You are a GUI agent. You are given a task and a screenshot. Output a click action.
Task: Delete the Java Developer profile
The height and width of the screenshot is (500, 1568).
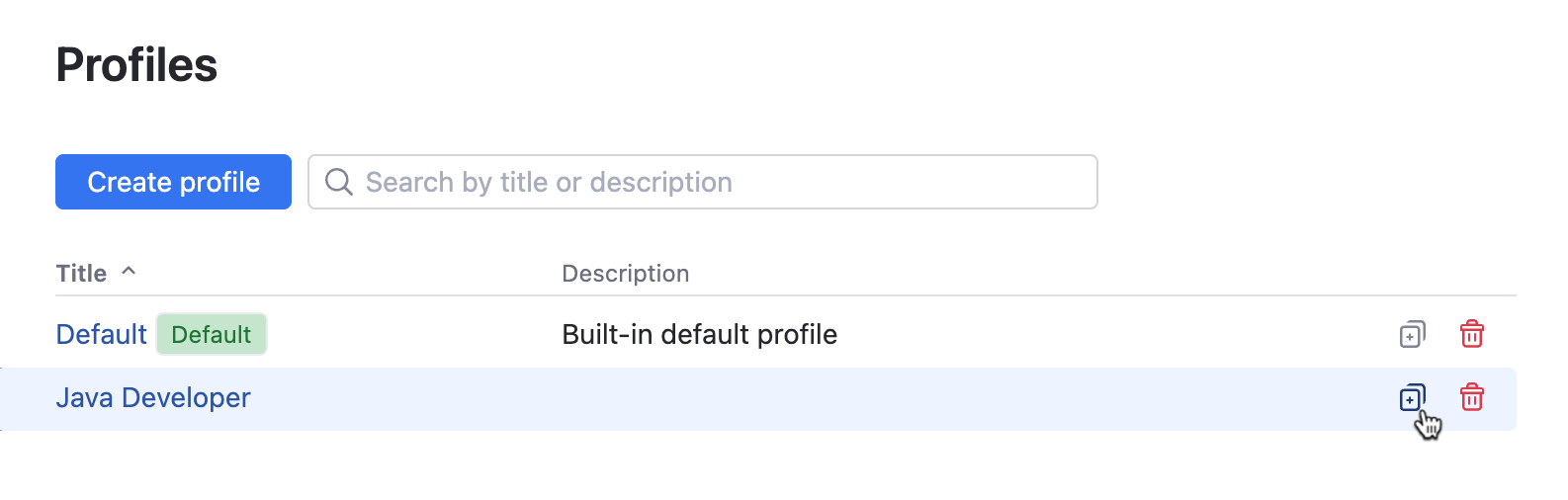click(1471, 397)
